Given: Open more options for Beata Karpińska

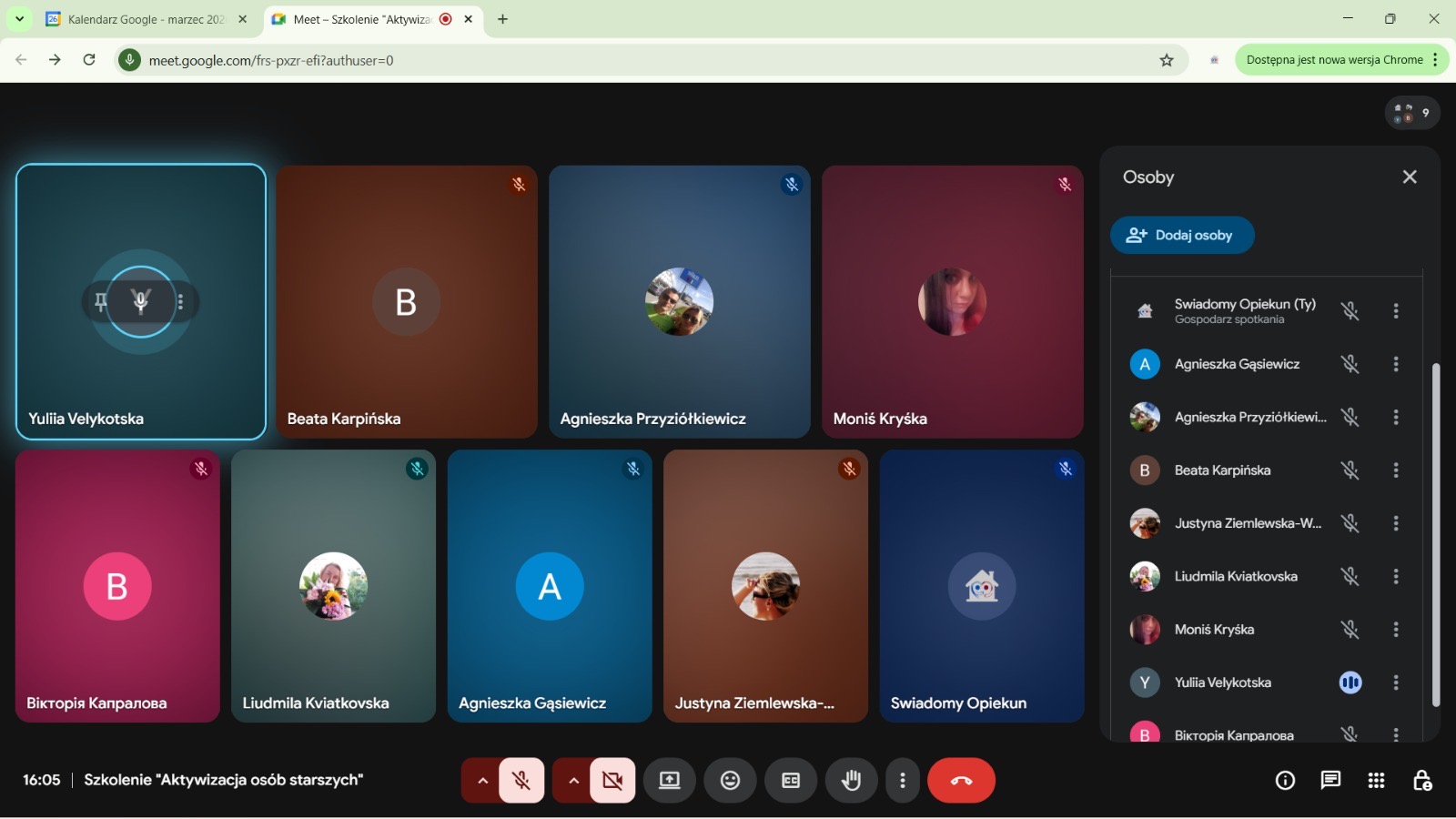Looking at the screenshot, I should [1396, 470].
